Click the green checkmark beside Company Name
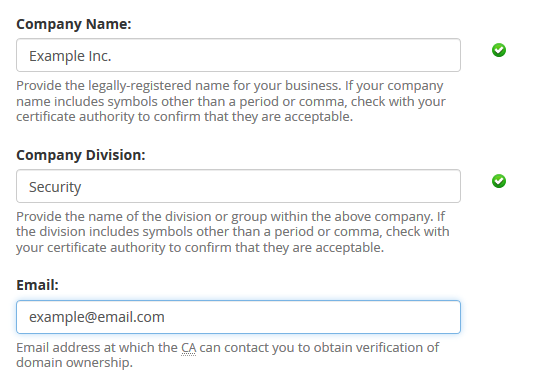 pyautogui.click(x=499, y=50)
